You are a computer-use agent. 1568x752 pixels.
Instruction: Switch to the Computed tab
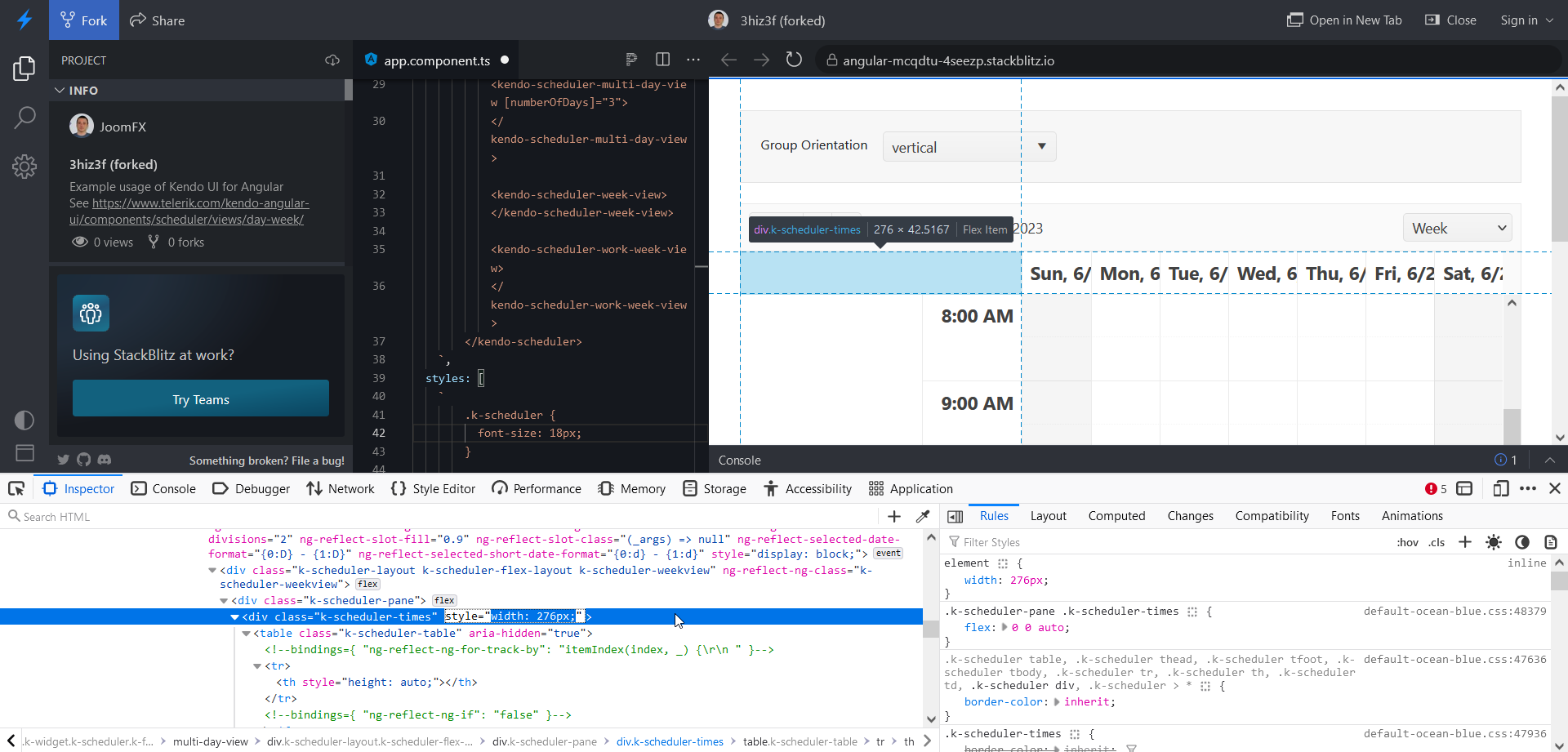click(x=1116, y=515)
